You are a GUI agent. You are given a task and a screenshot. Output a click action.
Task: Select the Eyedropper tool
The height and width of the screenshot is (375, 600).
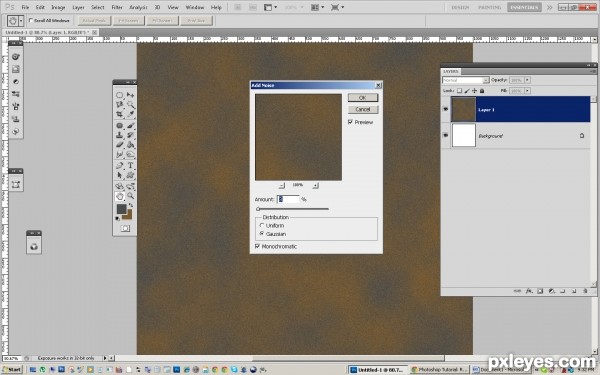tap(130, 114)
